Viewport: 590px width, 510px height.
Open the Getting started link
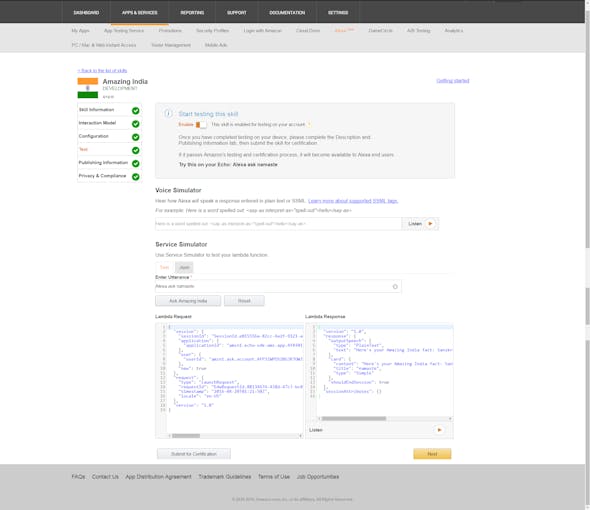coord(453,81)
